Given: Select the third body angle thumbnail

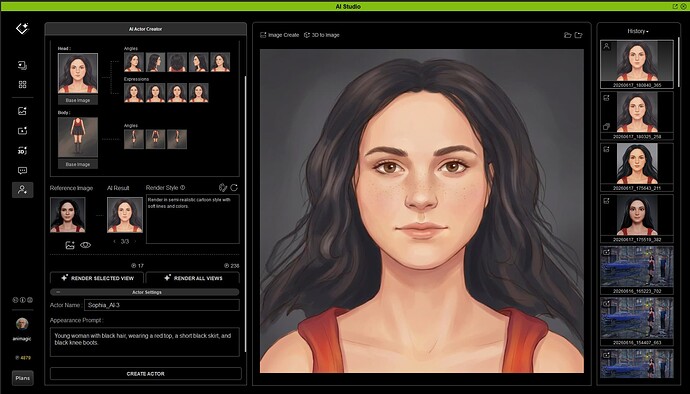Looking at the screenshot, I should tap(177, 139).
